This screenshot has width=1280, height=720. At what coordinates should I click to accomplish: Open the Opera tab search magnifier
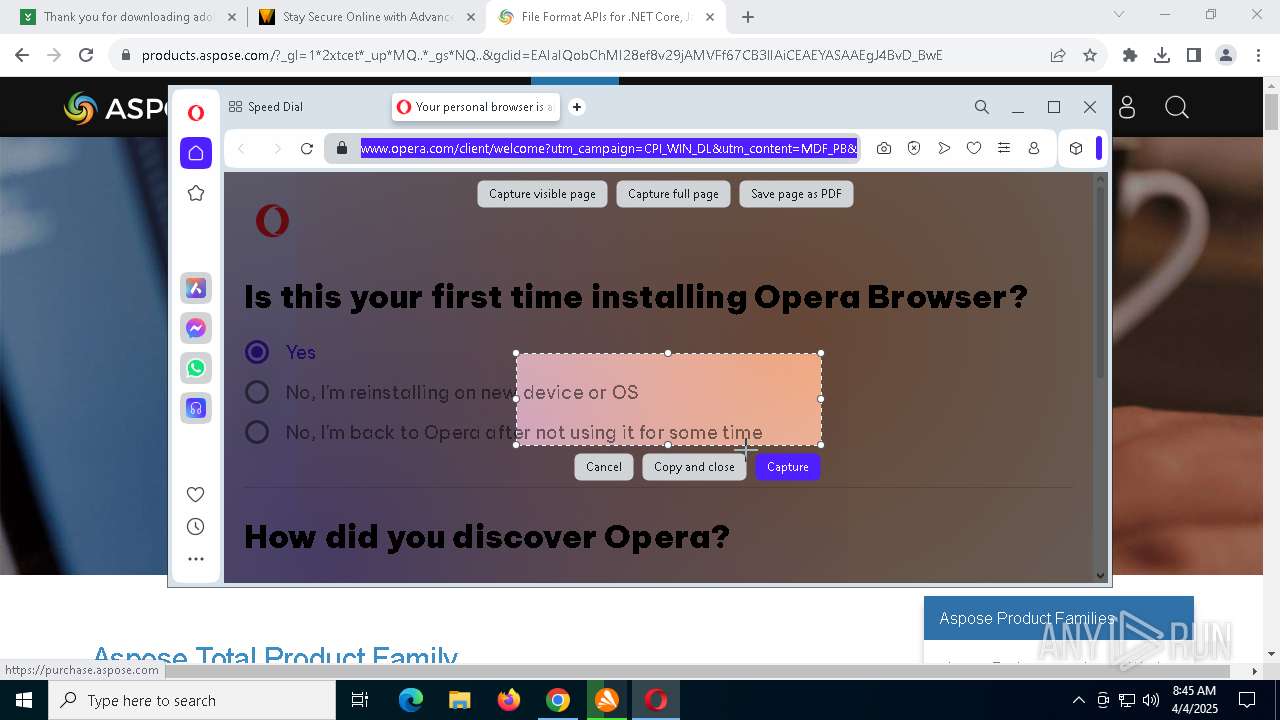[x=982, y=107]
